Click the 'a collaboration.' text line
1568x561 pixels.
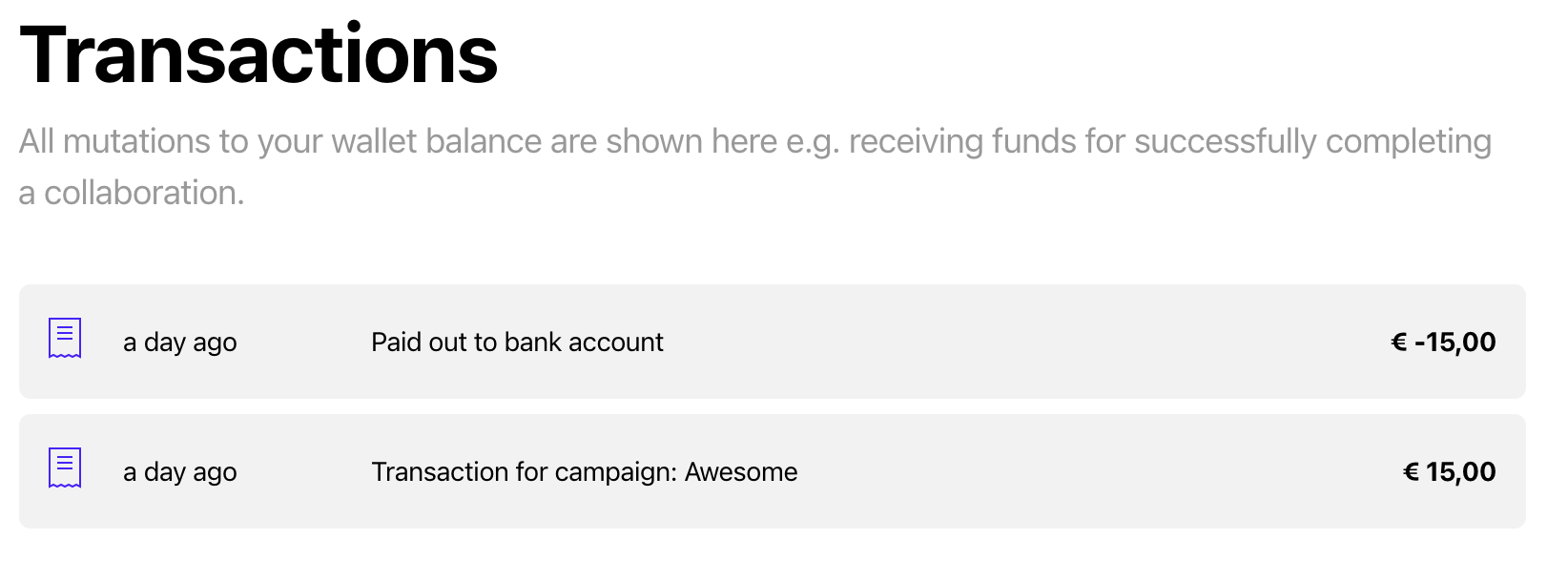pos(132,194)
